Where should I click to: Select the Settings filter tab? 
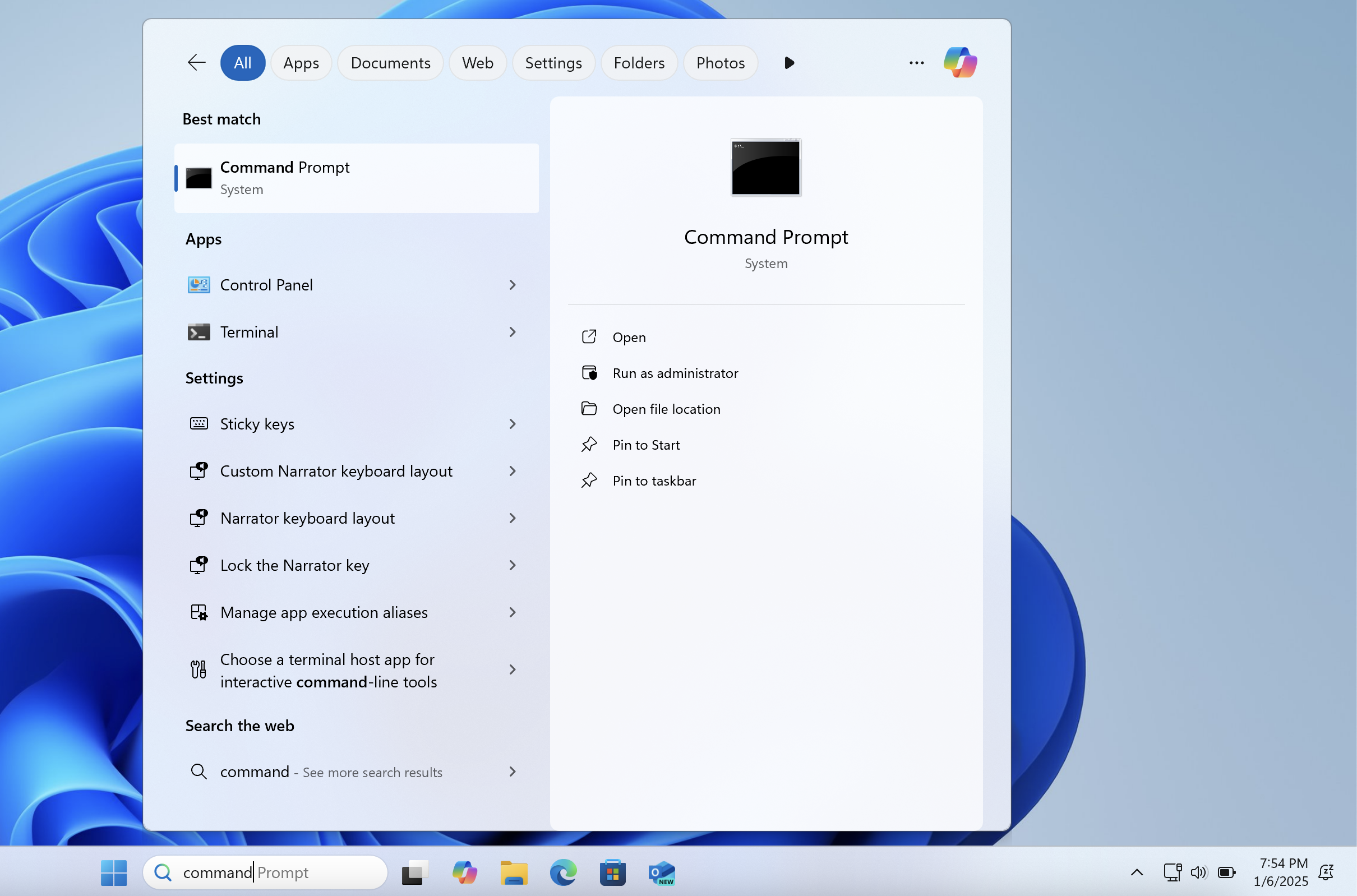click(553, 63)
